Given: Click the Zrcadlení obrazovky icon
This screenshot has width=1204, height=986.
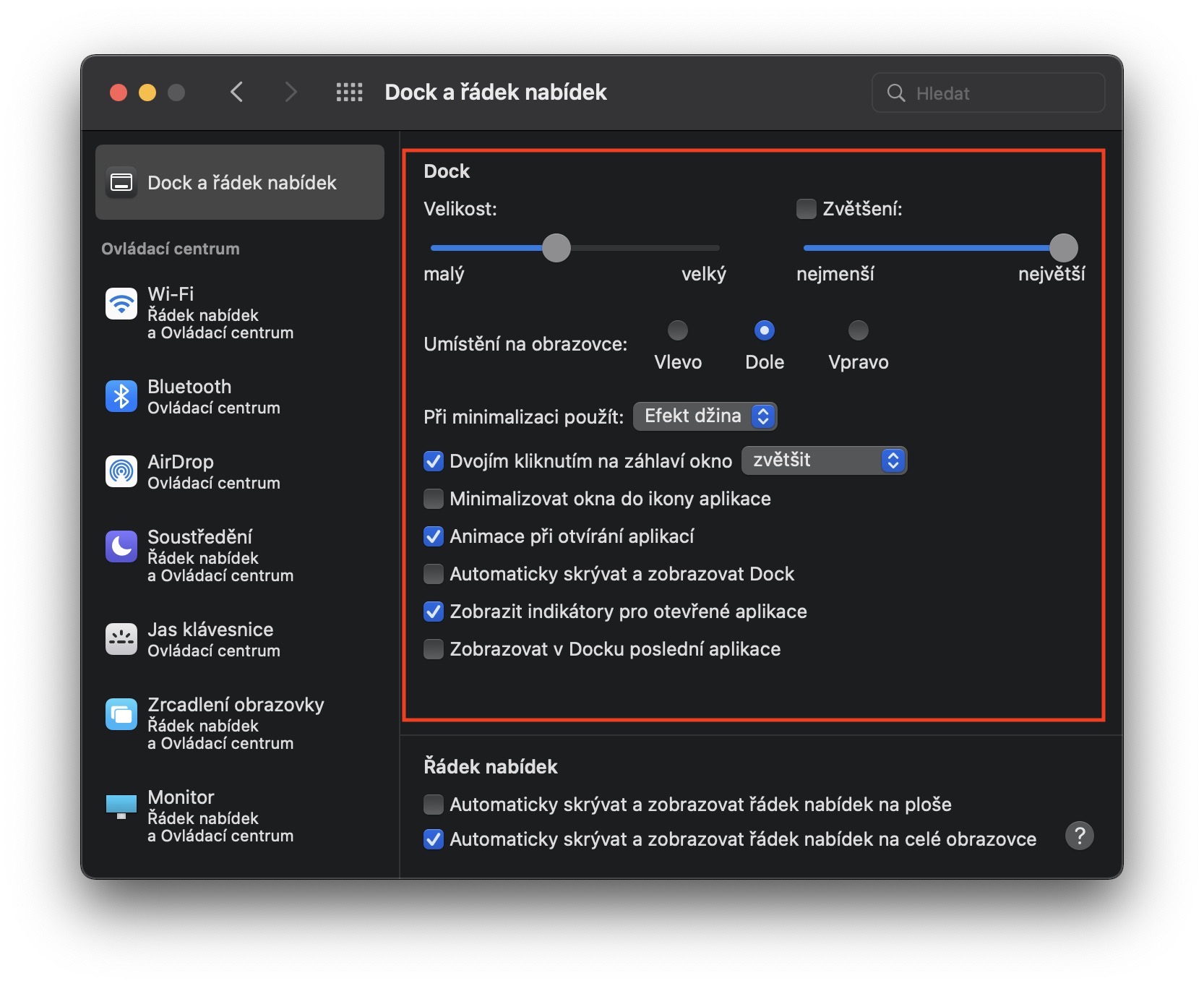Looking at the screenshot, I should (121, 714).
